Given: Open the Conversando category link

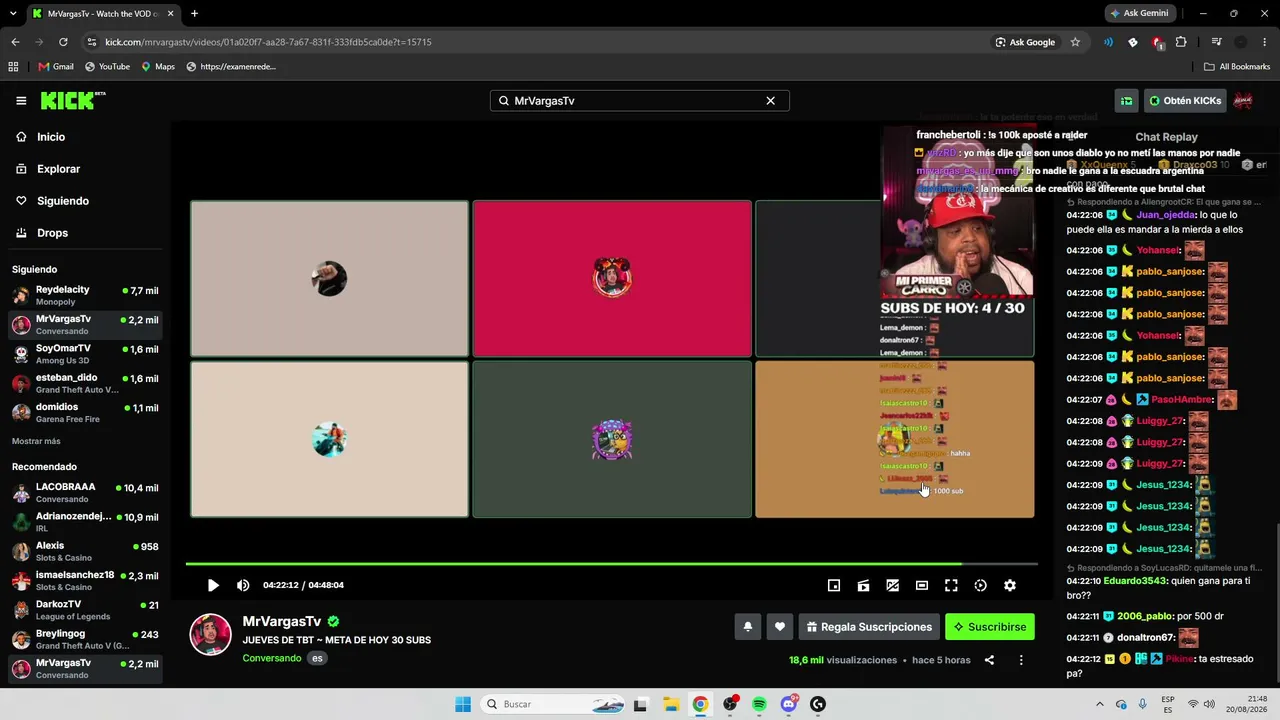Looking at the screenshot, I should pyautogui.click(x=271, y=658).
